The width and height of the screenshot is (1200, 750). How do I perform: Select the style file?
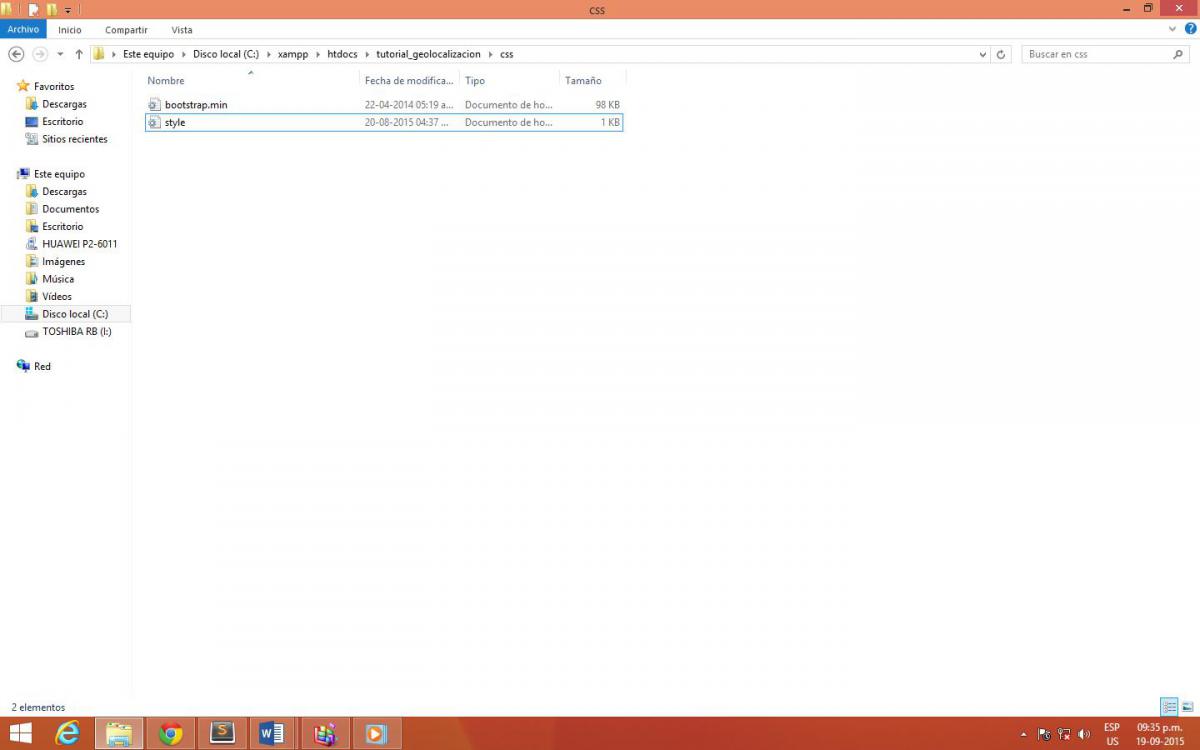pyautogui.click(x=384, y=122)
